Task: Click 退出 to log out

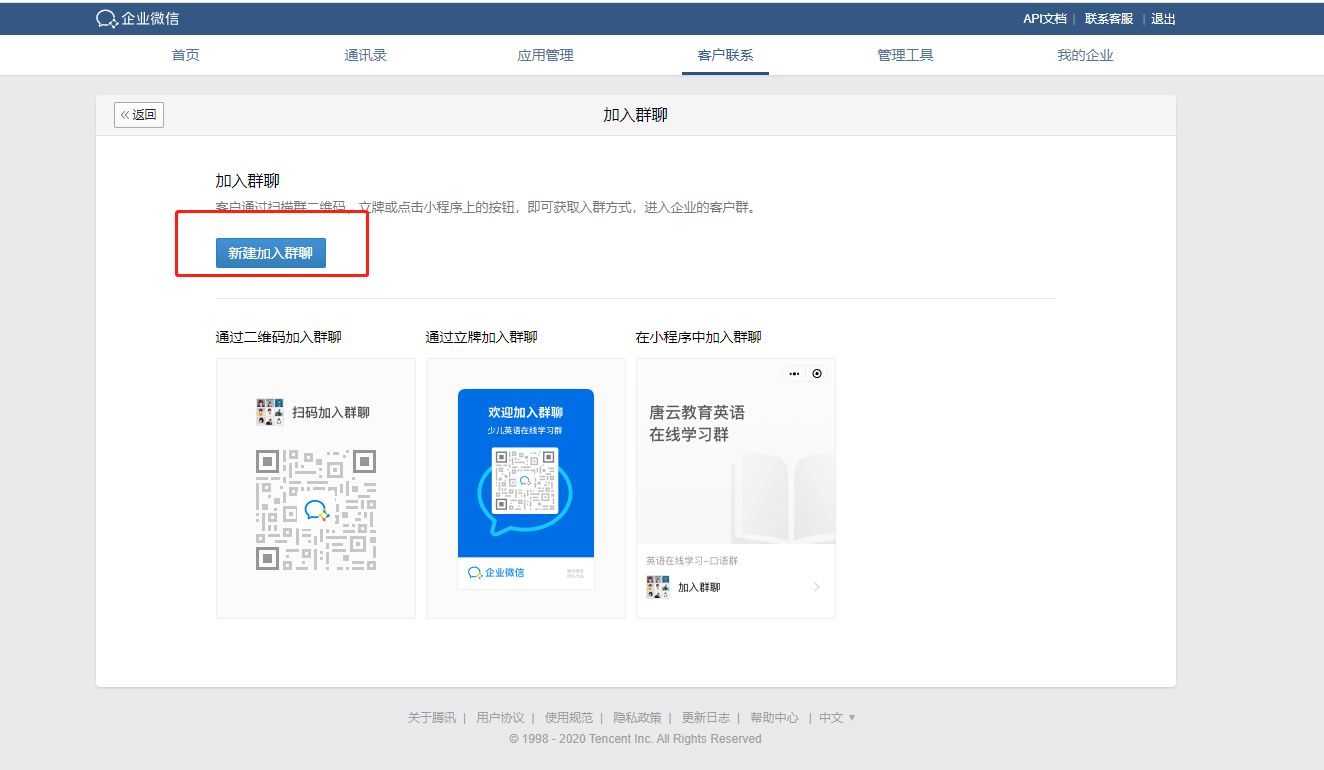Action: [1163, 19]
